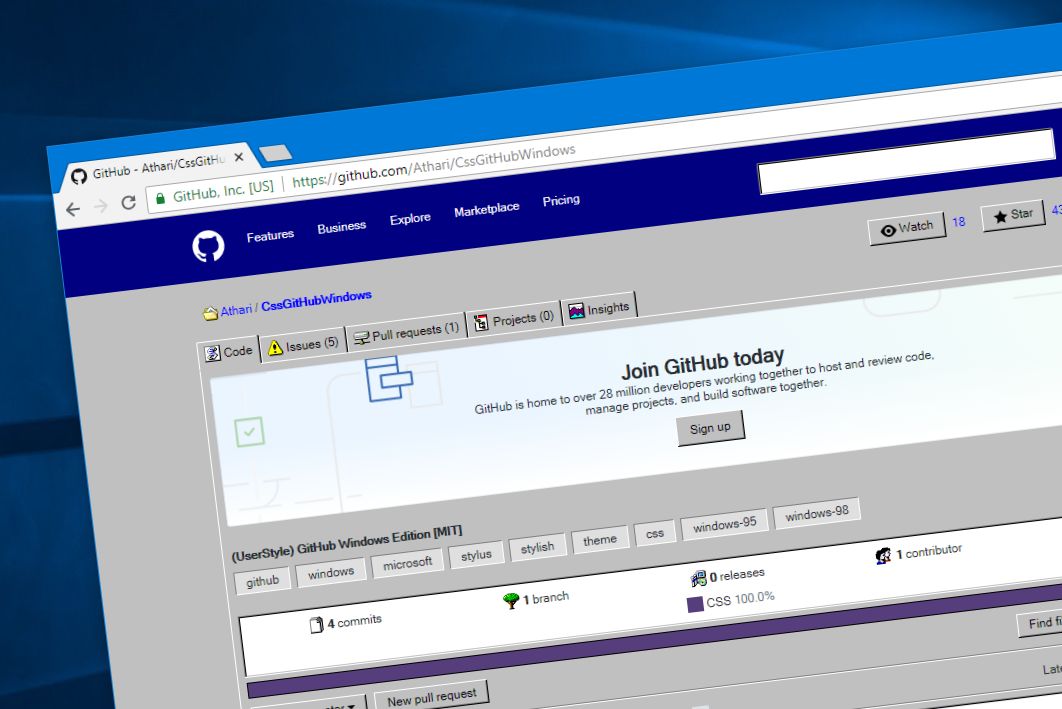This screenshot has height=709, width=1062.
Task: Click the browser address bar URL
Action: click(x=433, y=165)
